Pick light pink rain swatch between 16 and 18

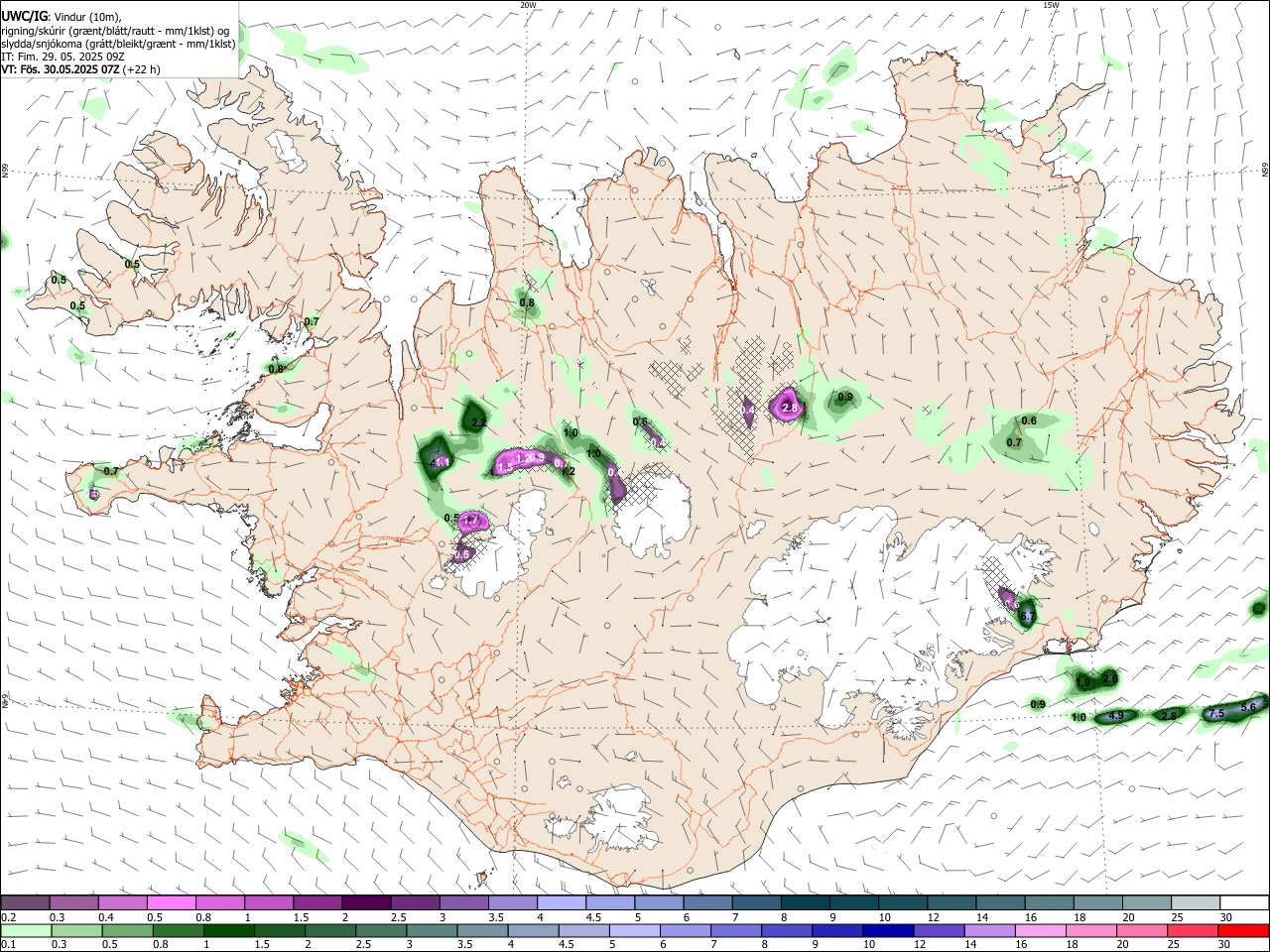1039,930
